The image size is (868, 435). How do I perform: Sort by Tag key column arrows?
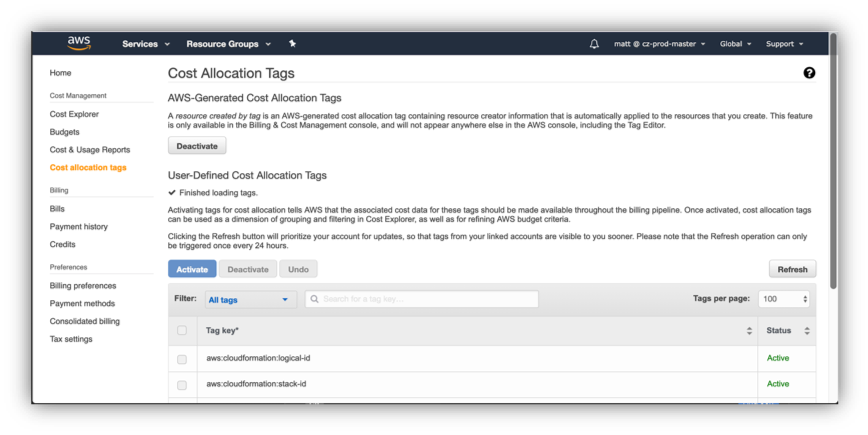pos(749,330)
